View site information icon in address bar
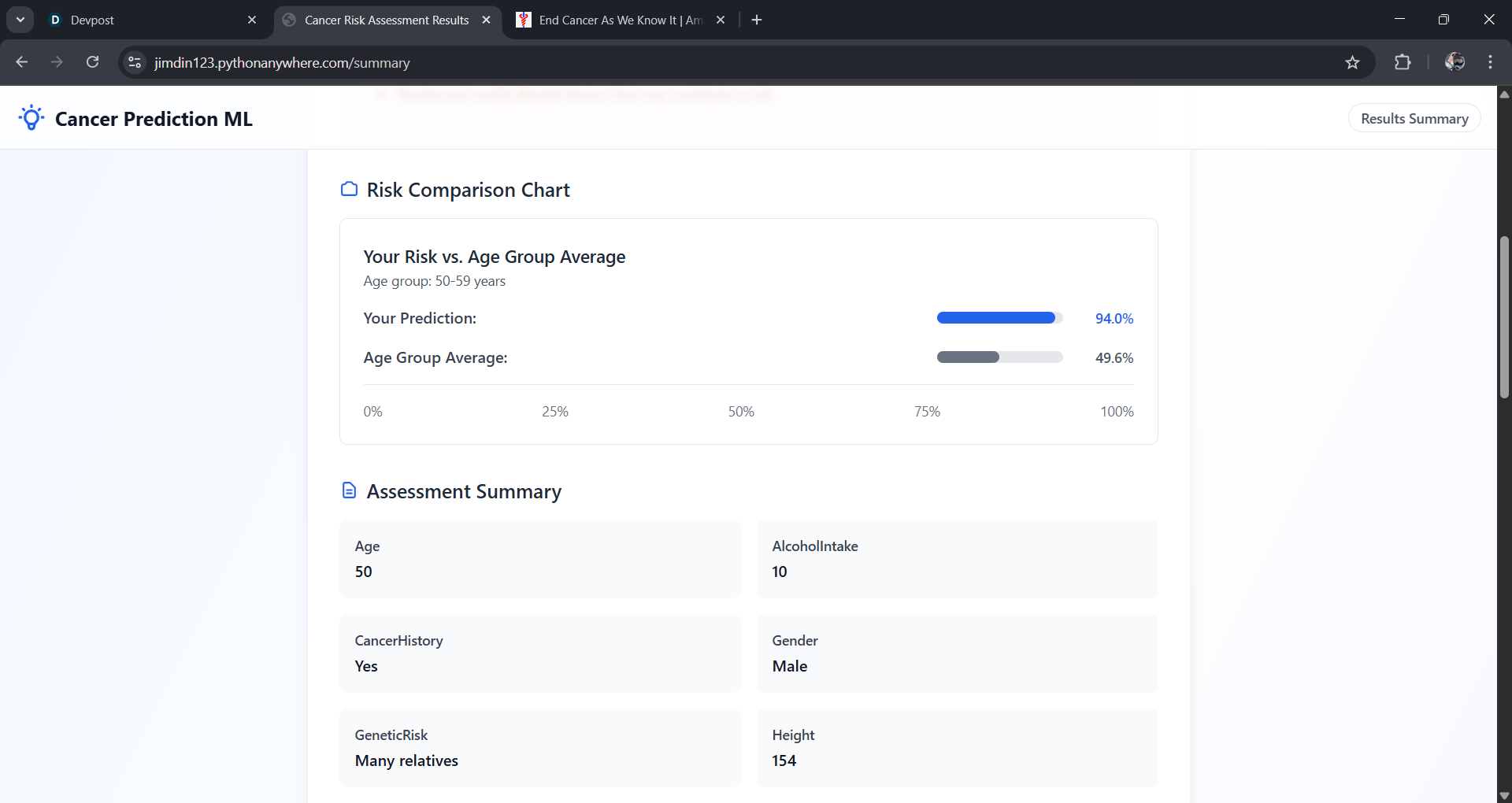The height and width of the screenshot is (803, 1512). click(x=135, y=62)
